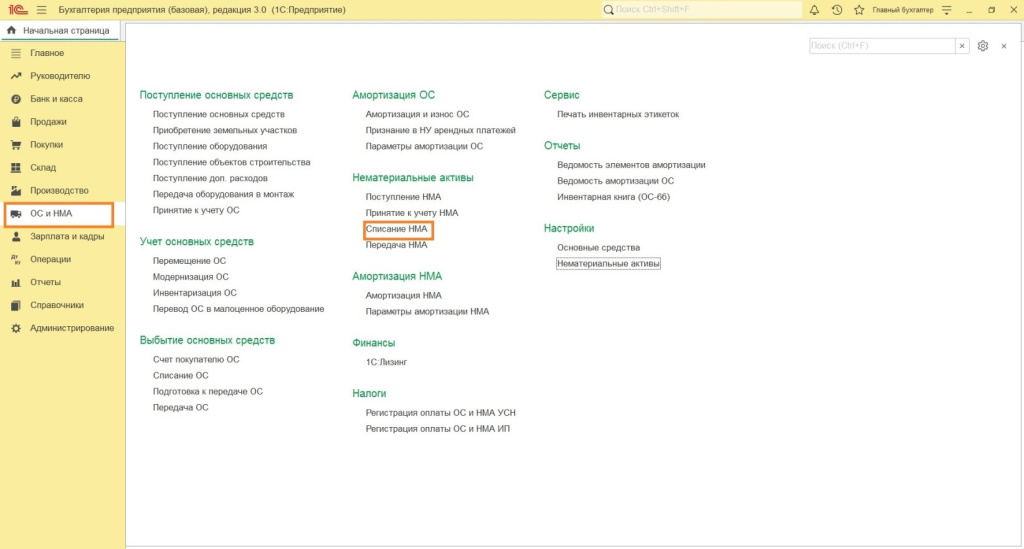Open Поступление оборудования link

(x=210, y=146)
